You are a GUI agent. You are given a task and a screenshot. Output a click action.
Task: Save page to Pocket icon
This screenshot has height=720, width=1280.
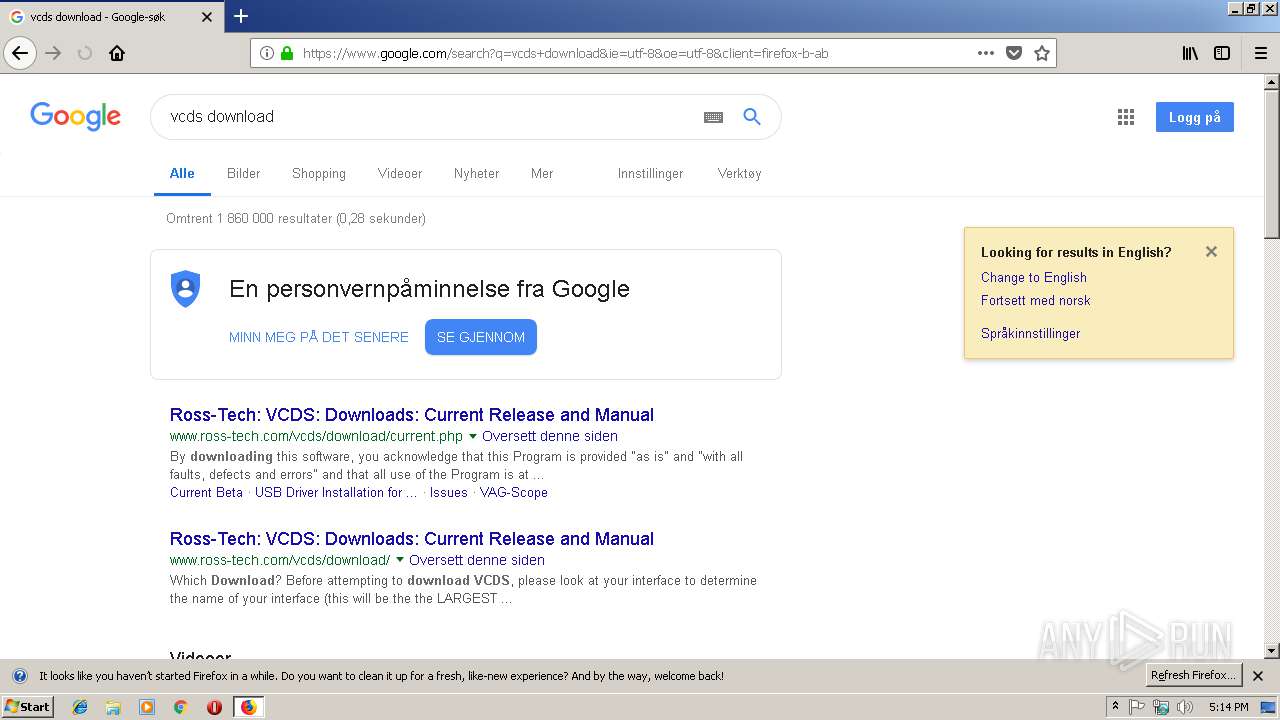1014,53
